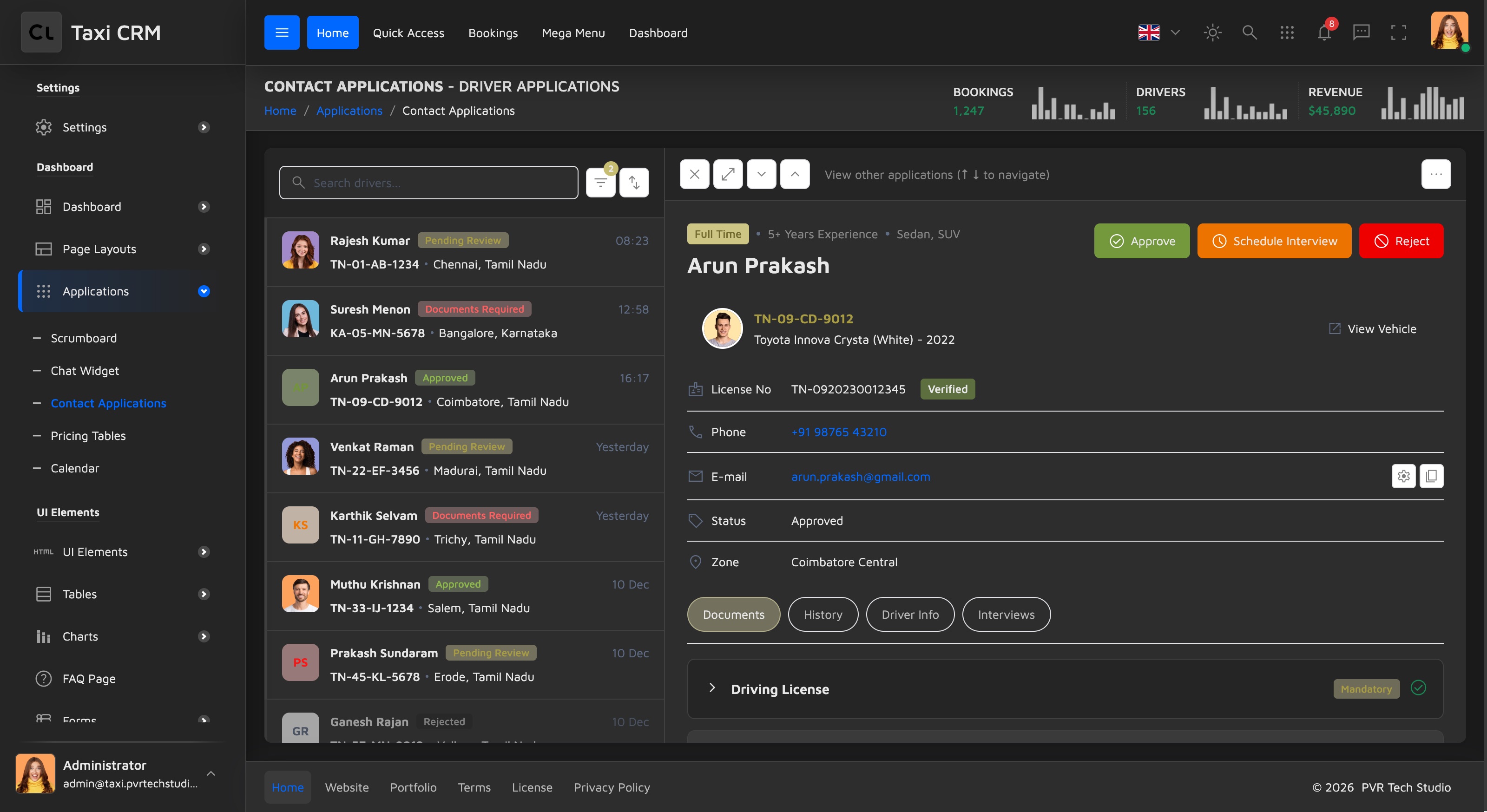This screenshot has height=812, width=1487.
Task: Click Applications in the breadcrumb
Action: coord(349,110)
